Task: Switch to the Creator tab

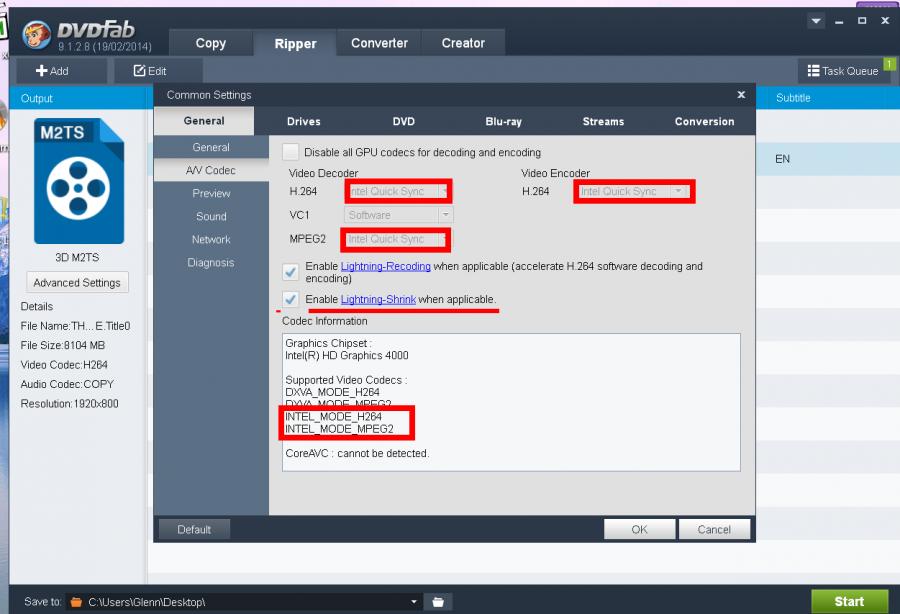Action: [463, 43]
